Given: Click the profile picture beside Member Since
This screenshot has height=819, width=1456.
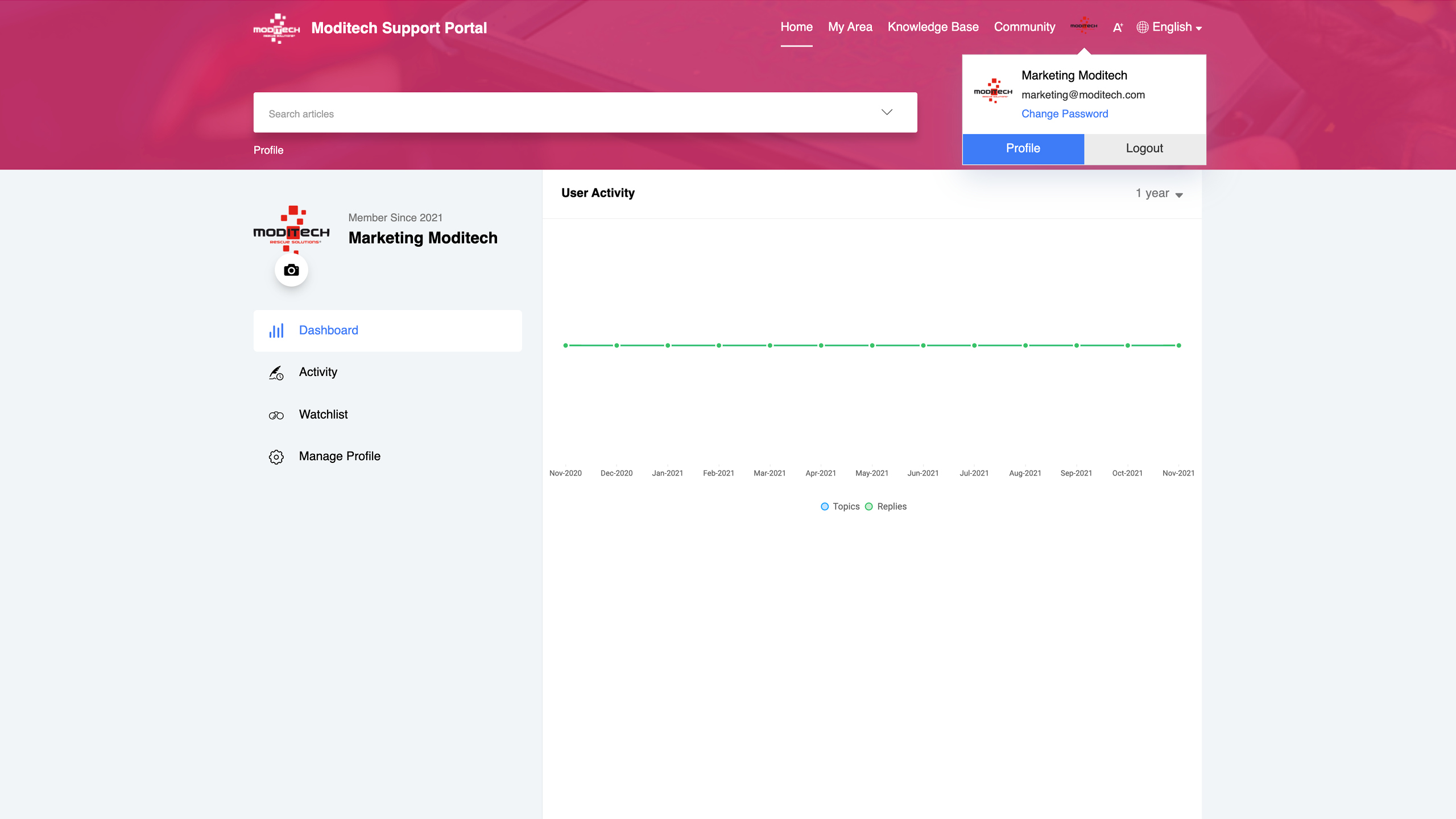Looking at the screenshot, I should (x=291, y=230).
